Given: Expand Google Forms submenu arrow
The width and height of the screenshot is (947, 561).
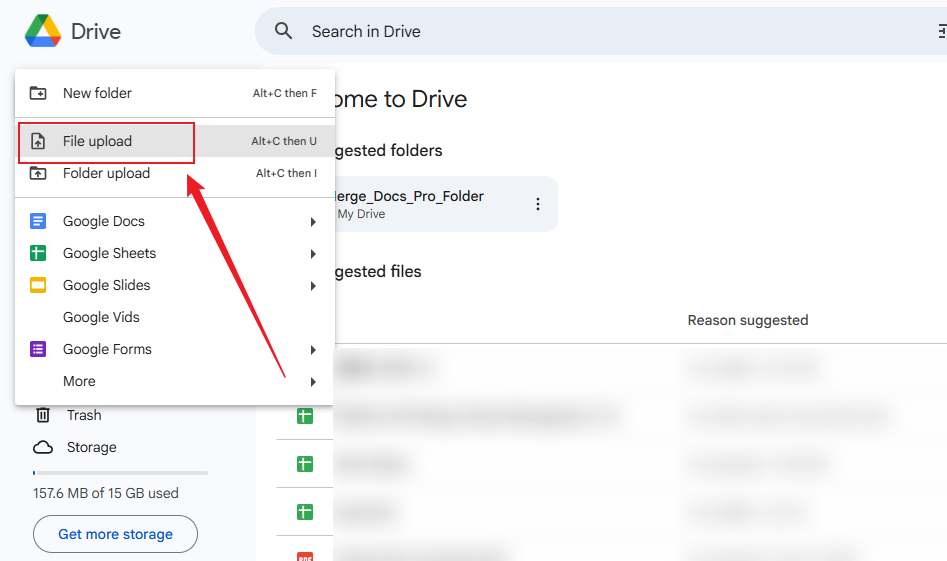Looking at the screenshot, I should [x=313, y=350].
